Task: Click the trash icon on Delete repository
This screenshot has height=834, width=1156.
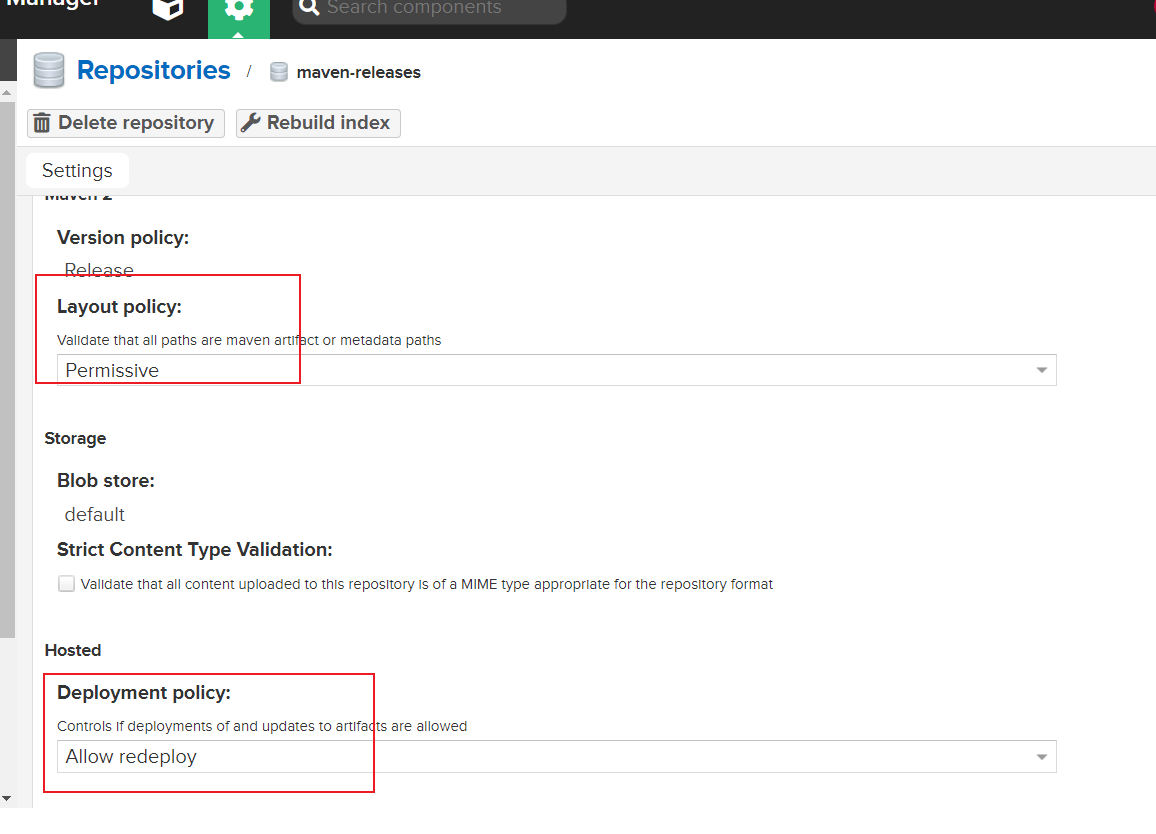Action: (x=42, y=123)
